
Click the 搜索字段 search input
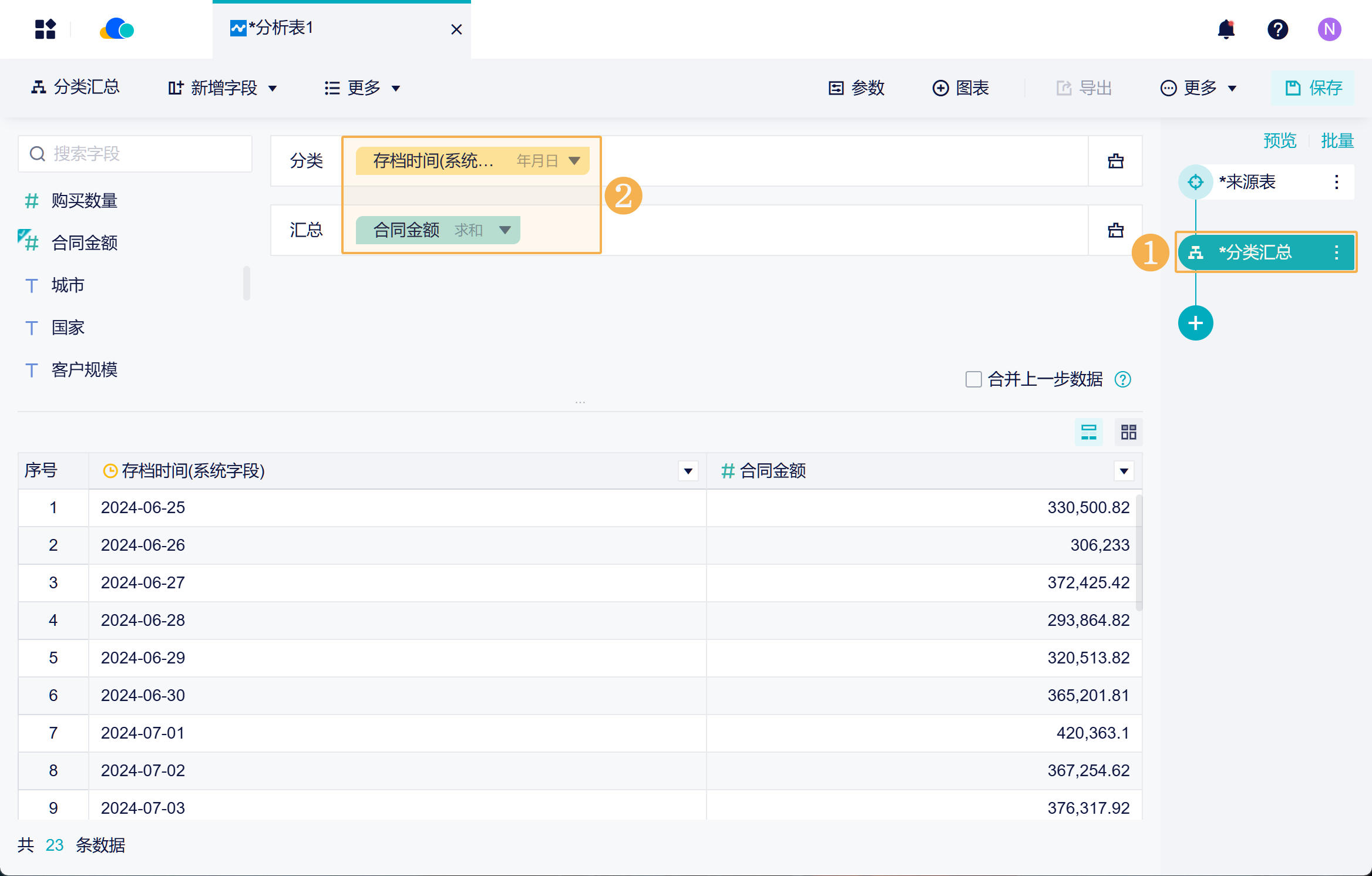(x=135, y=154)
